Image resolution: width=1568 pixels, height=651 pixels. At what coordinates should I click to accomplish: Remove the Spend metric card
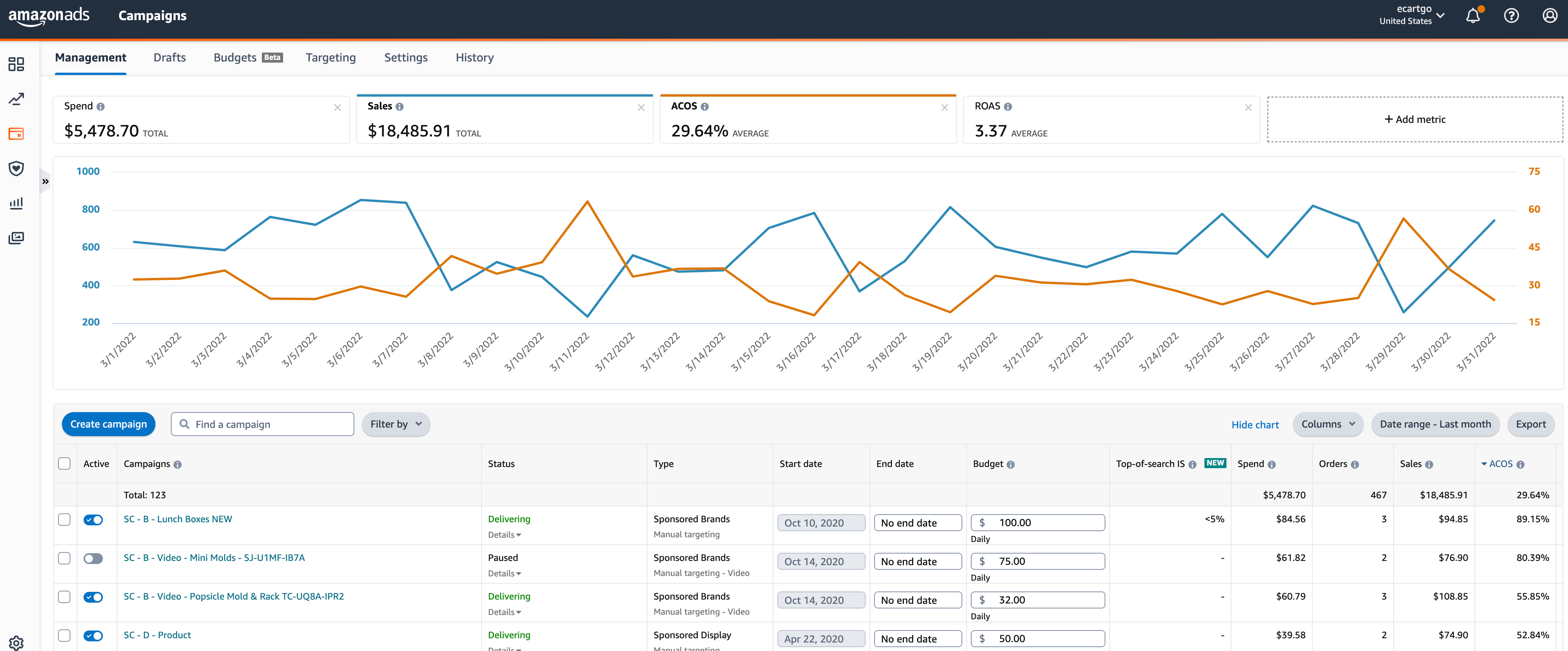[337, 108]
